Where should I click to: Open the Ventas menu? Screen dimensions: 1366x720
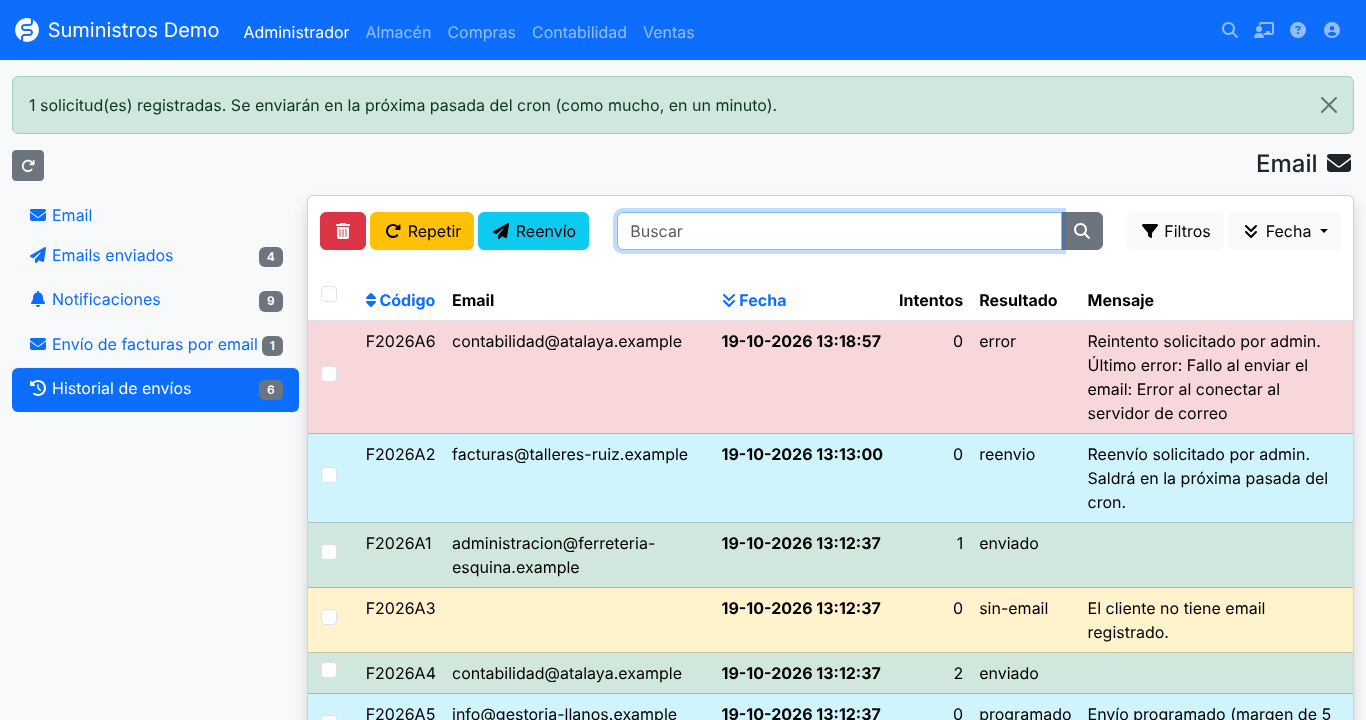[669, 32]
